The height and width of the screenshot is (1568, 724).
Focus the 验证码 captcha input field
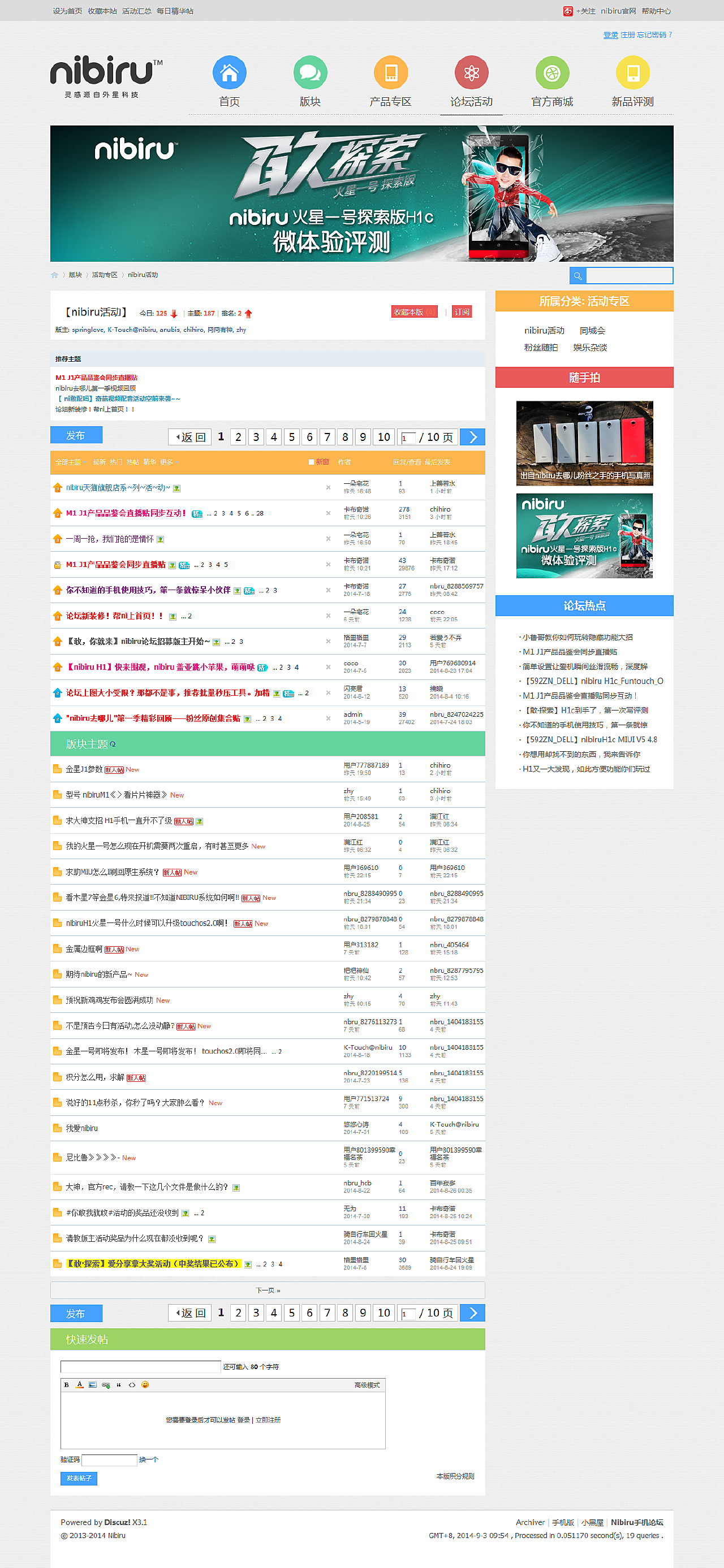[x=110, y=1459]
